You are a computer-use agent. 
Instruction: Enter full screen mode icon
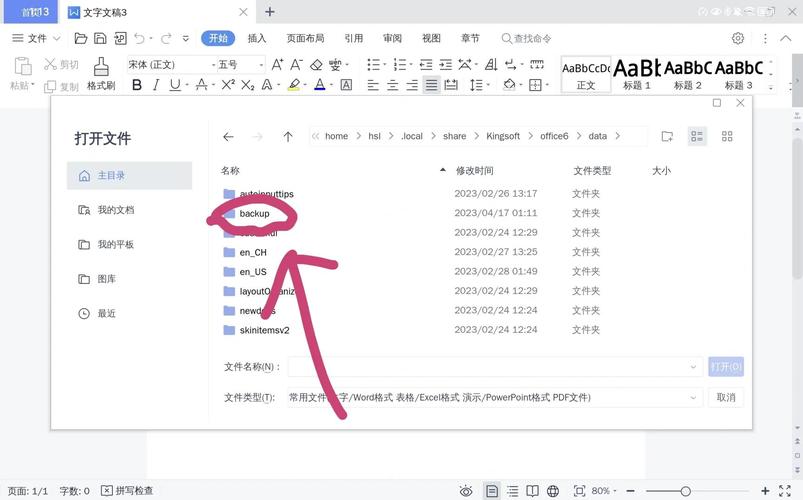pos(785,491)
